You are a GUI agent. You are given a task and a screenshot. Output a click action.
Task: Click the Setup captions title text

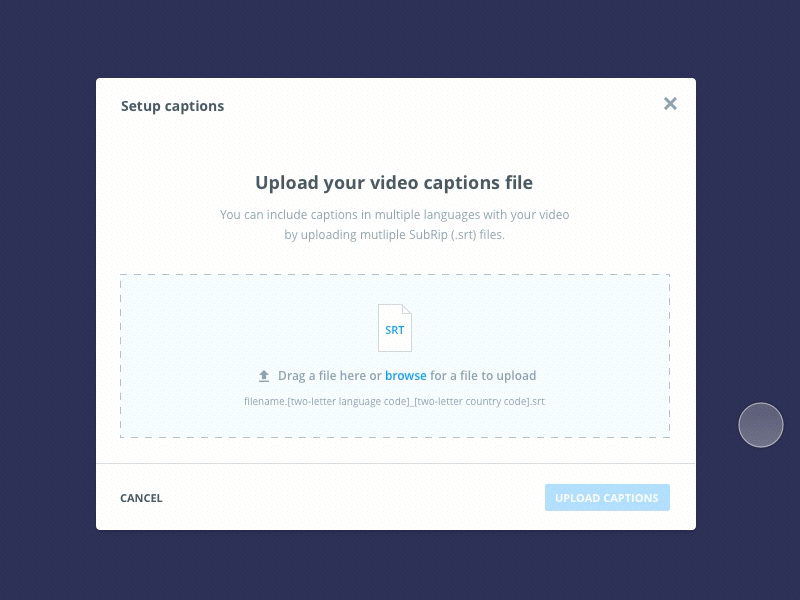[172, 105]
